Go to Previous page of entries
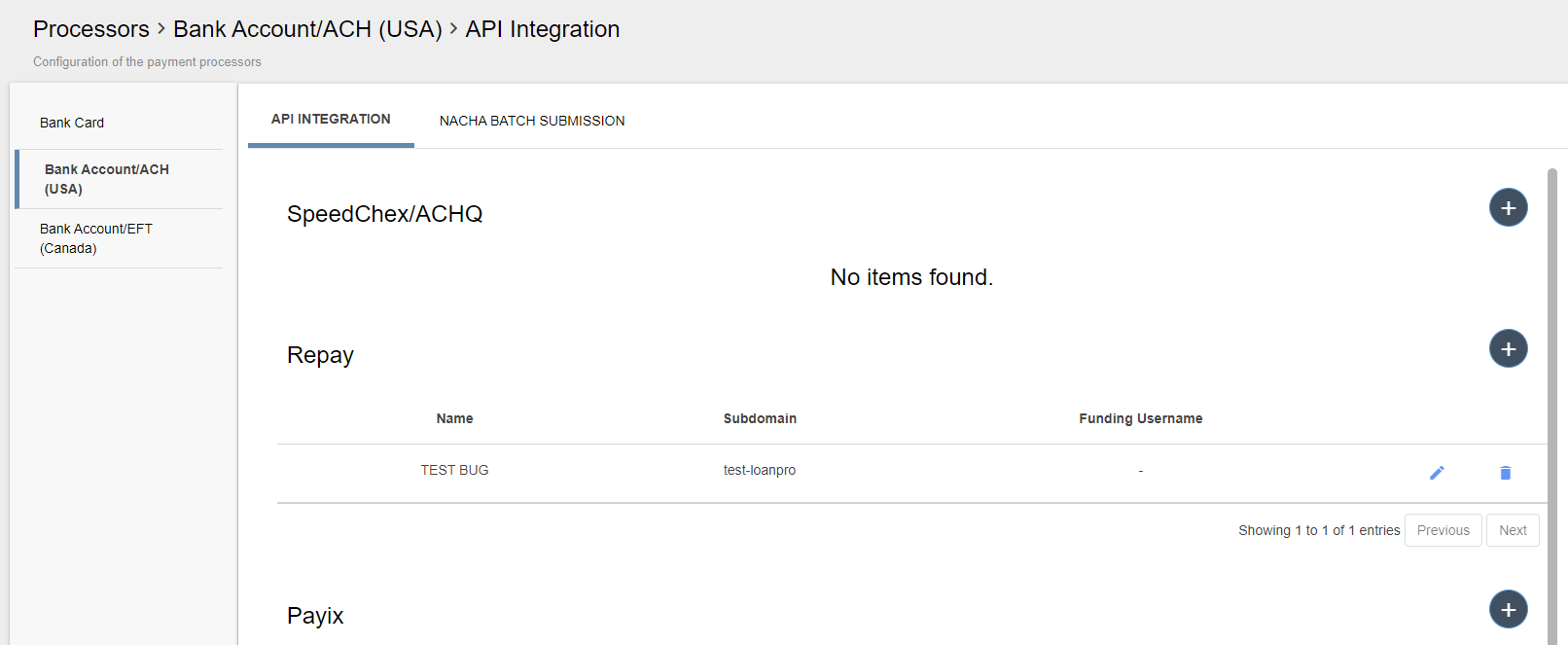This screenshot has width=1568, height=645. pyautogui.click(x=1443, y=530)
